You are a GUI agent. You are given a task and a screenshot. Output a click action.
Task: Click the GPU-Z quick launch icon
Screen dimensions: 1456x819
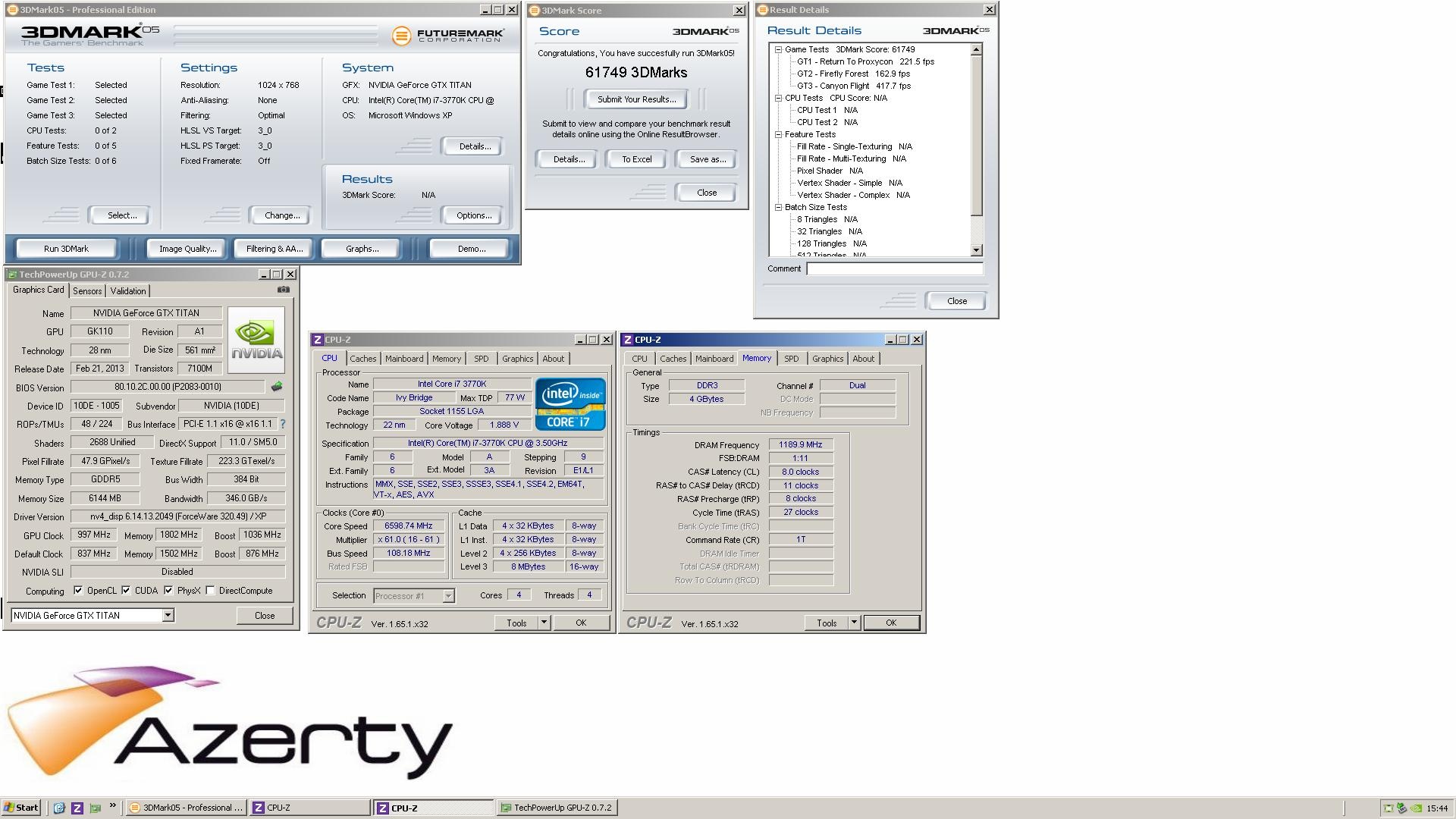(96, 808)
